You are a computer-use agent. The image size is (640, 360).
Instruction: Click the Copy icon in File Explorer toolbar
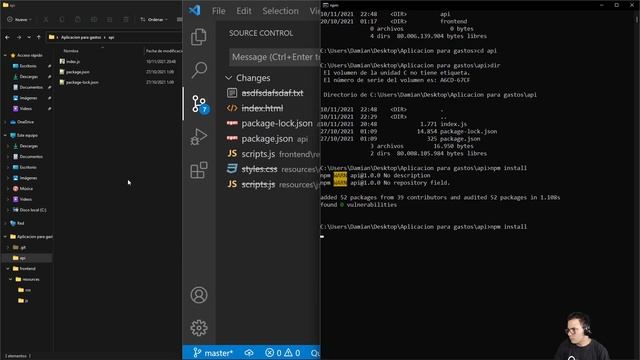[62, 20]
